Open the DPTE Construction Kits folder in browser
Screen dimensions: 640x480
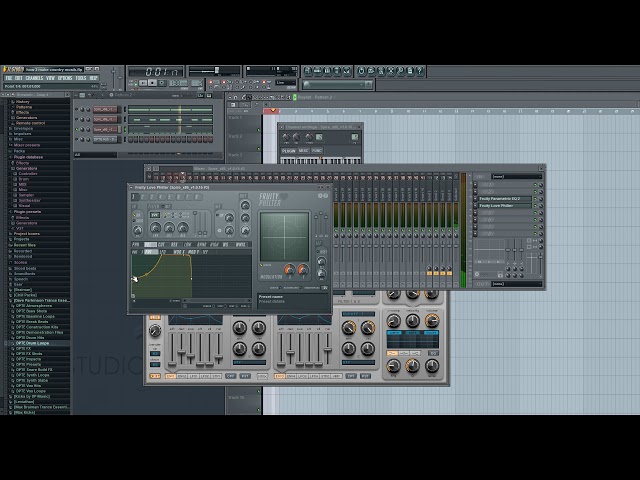click(37, 327)
